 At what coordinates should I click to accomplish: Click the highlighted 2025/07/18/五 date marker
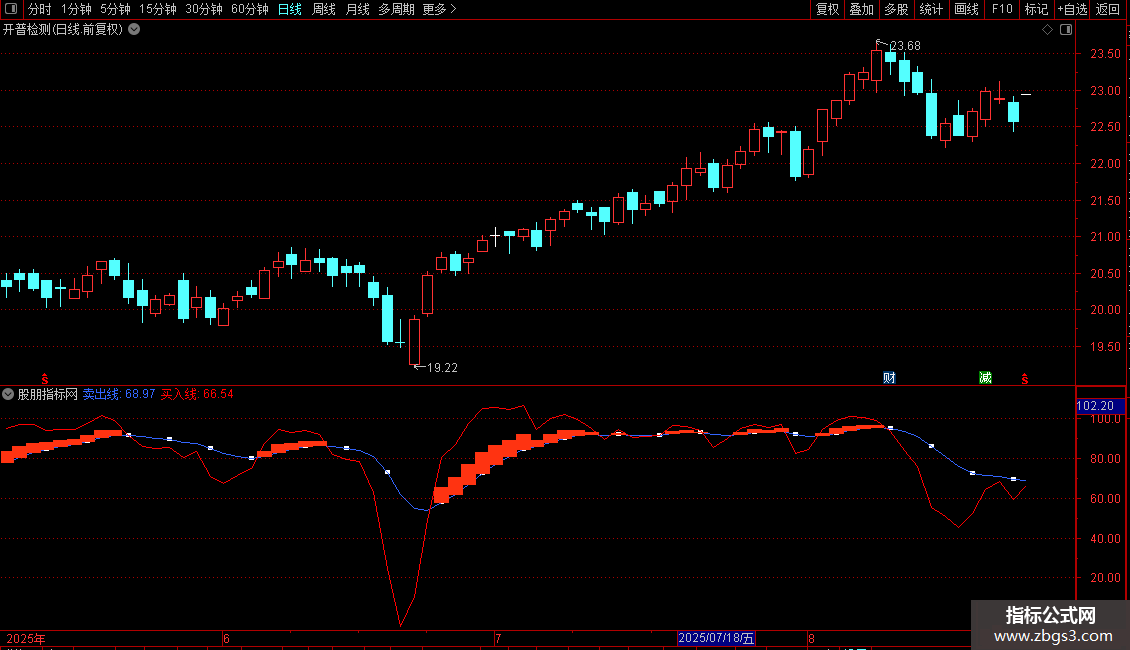[716, 638]
